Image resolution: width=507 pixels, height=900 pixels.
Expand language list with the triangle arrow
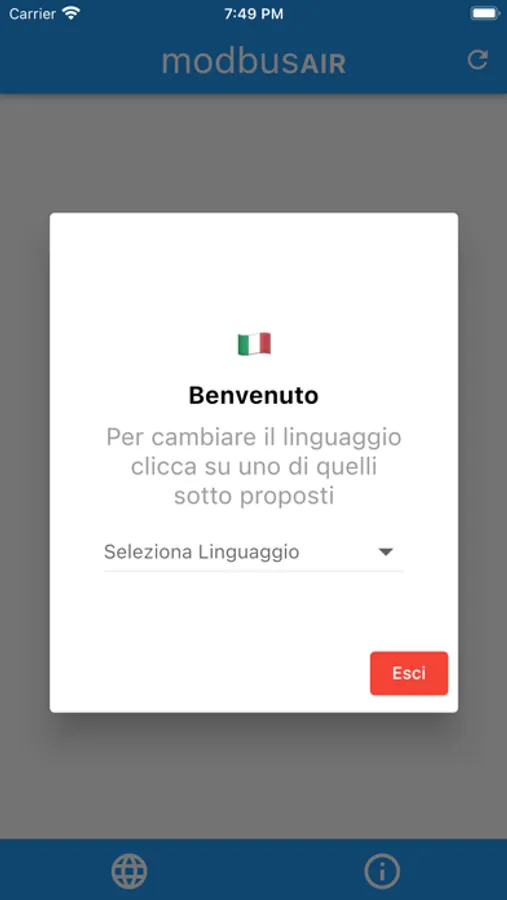tap(385, 552)
